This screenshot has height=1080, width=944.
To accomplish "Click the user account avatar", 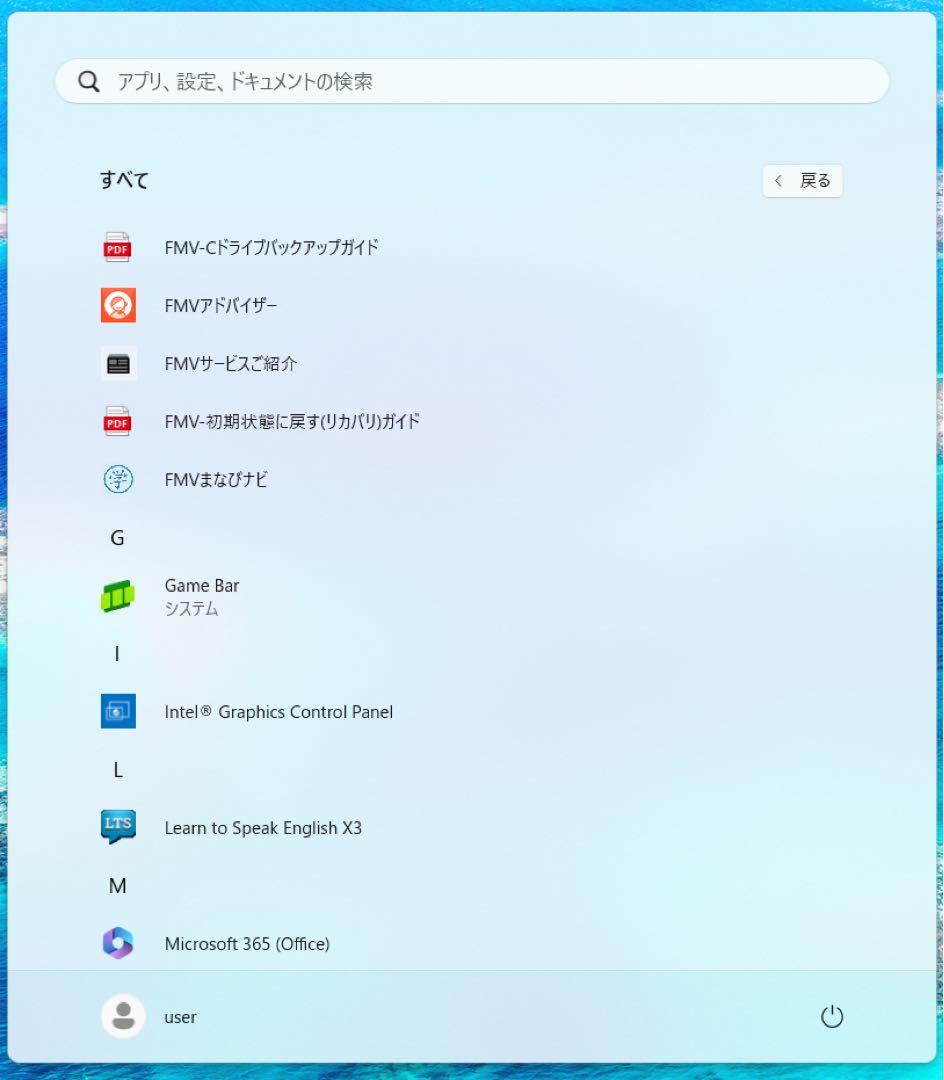I will (123, 1017).
